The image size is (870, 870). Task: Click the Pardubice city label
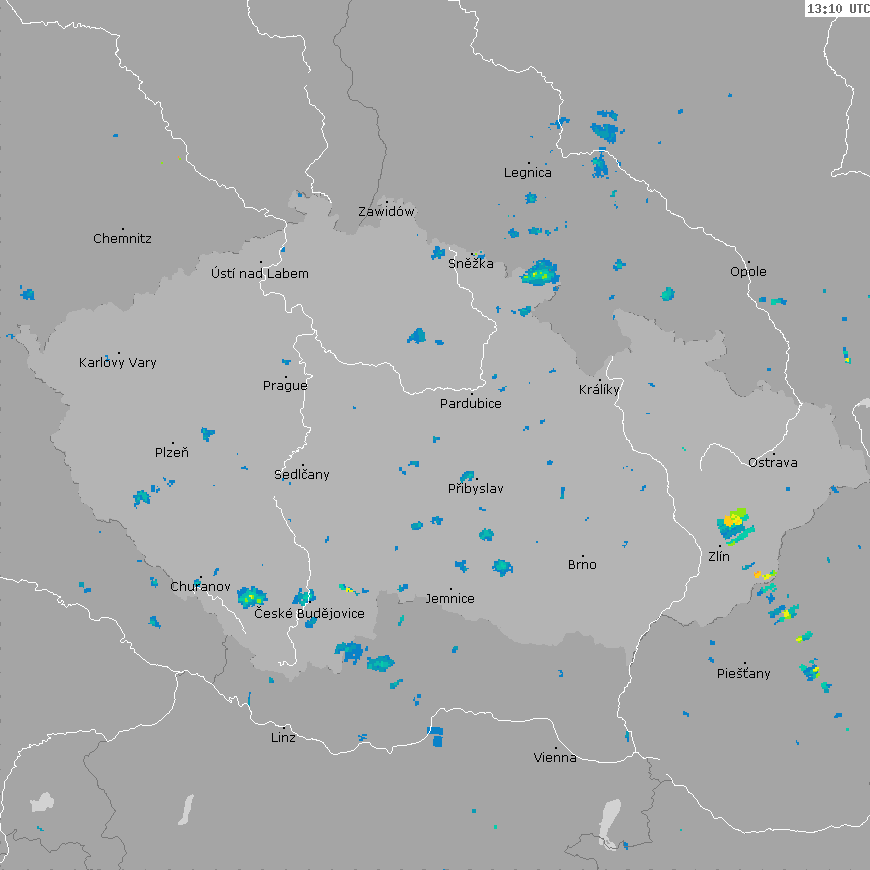click(x=470, y=404)
